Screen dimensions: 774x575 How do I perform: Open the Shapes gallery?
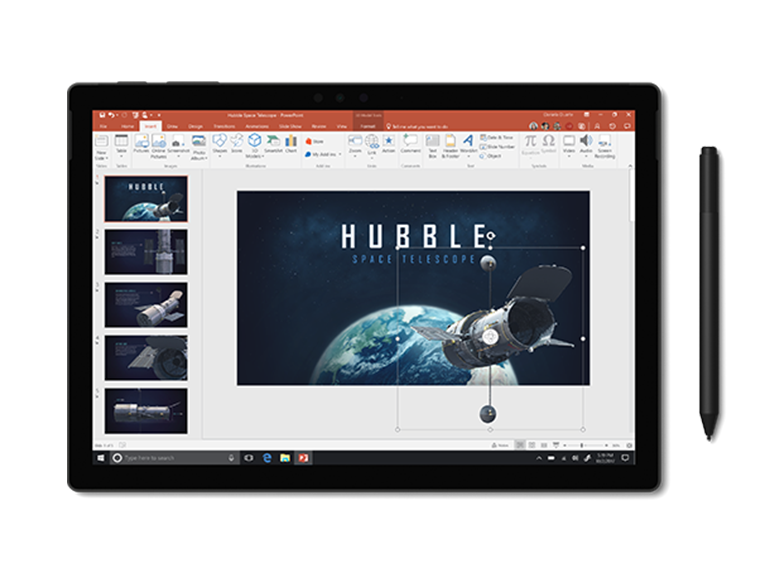pyautogui.click(x=219, y=144)
